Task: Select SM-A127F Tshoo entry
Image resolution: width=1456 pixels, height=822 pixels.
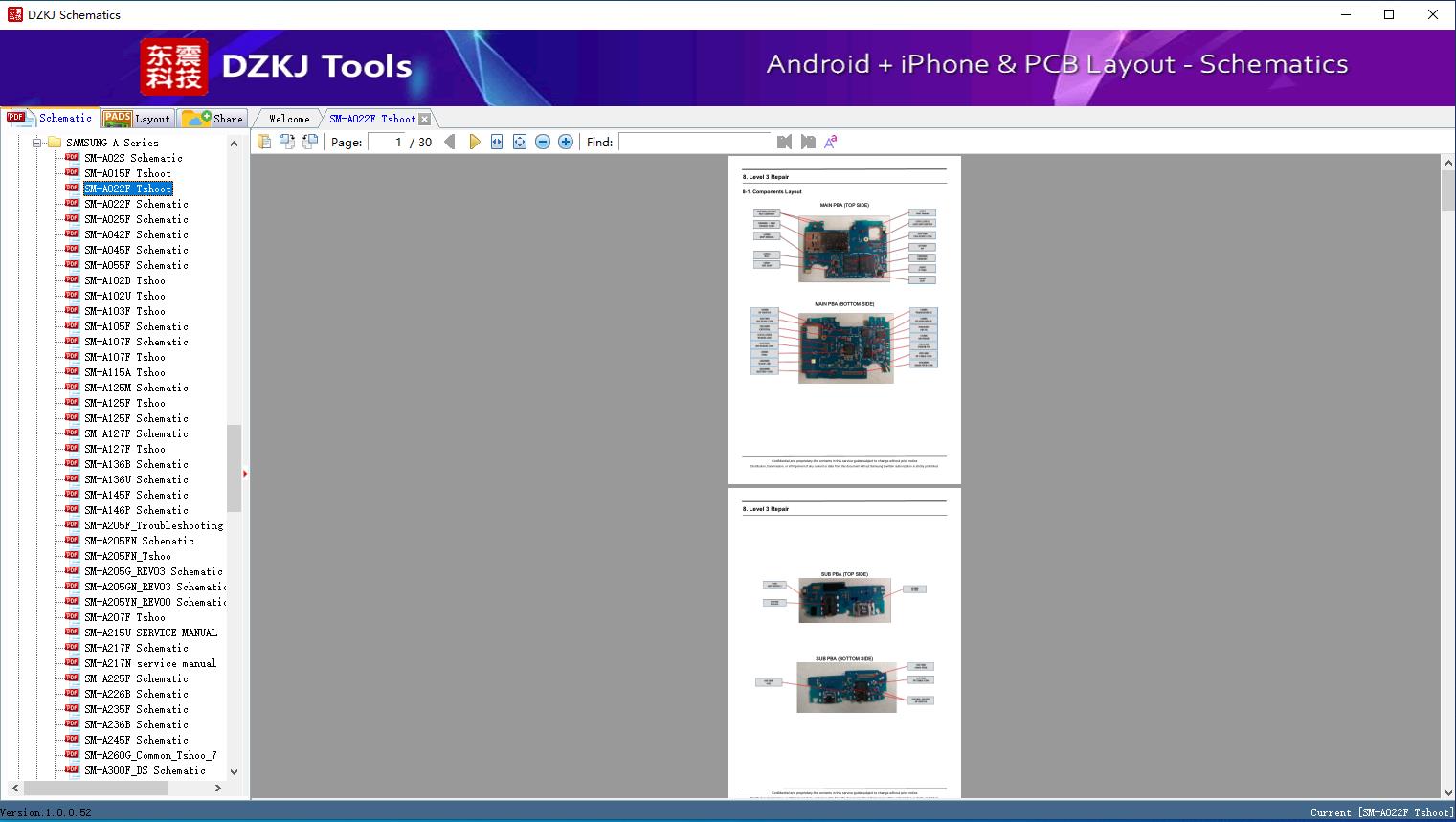Action: click(124, 449)
